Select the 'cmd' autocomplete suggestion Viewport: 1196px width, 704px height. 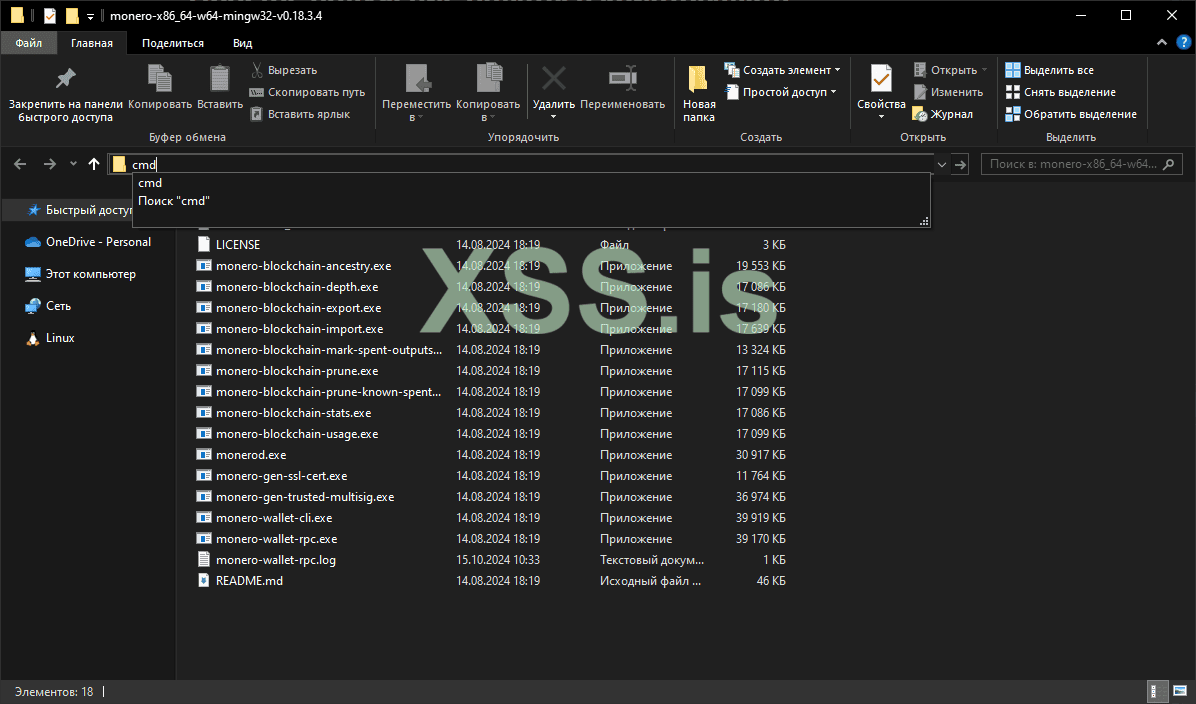[x=150, y=183]
